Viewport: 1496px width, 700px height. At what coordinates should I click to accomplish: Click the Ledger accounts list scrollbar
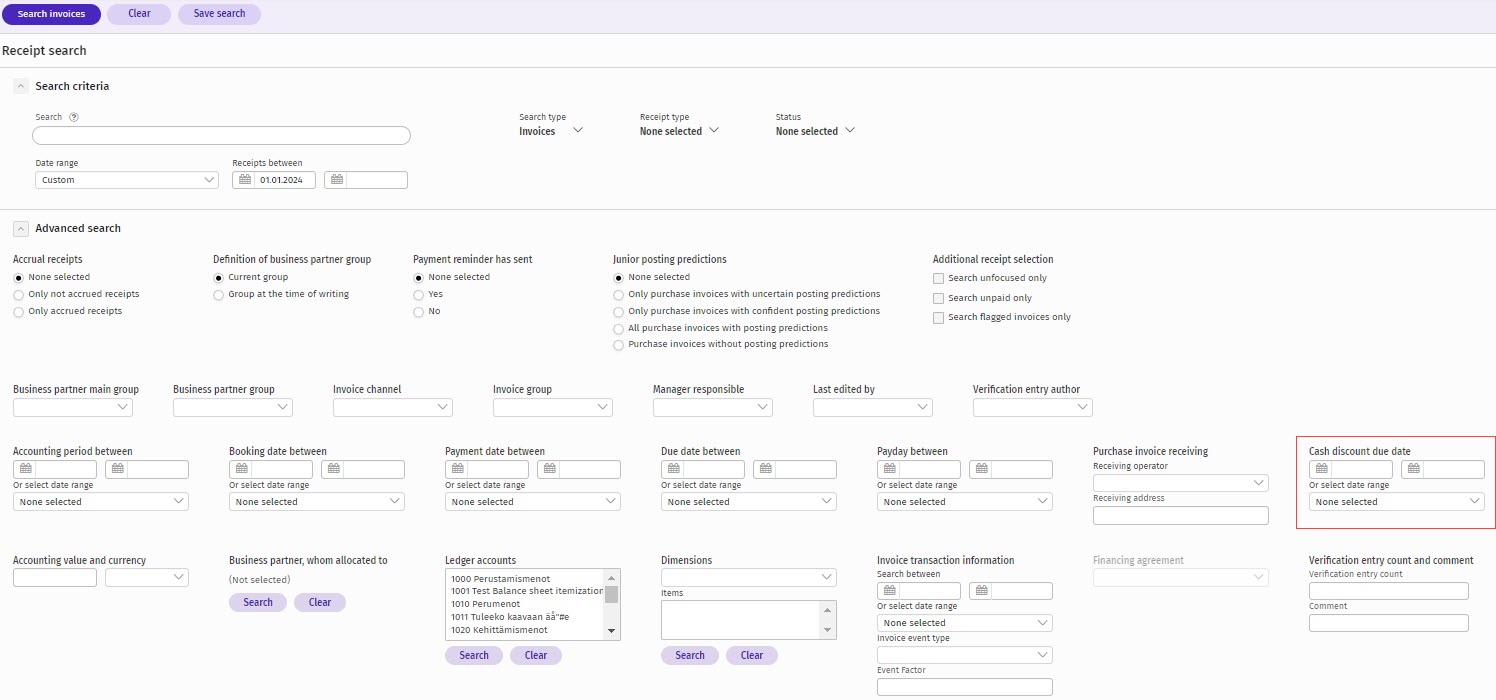click(612, 604)
